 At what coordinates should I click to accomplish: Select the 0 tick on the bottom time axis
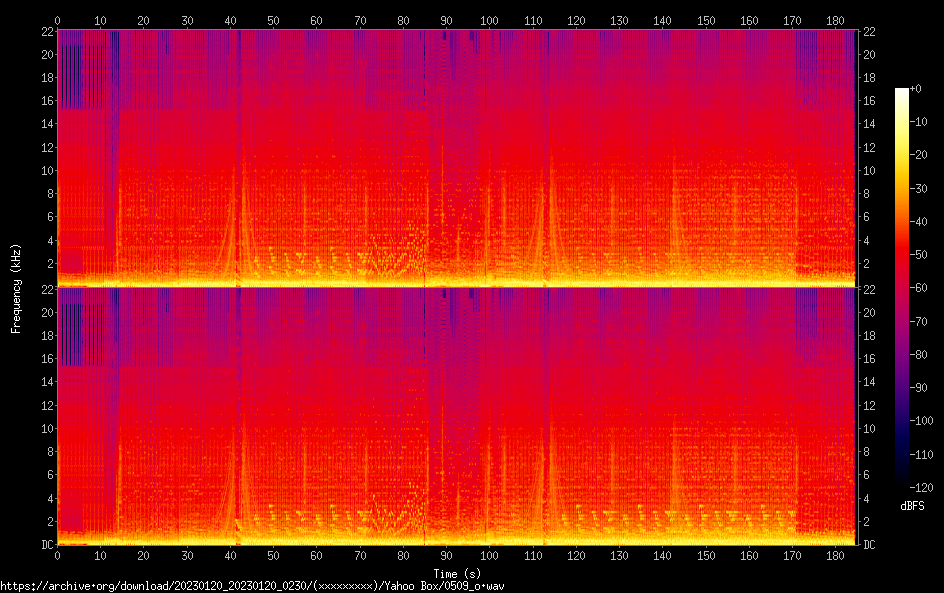[x=58, y=555]
